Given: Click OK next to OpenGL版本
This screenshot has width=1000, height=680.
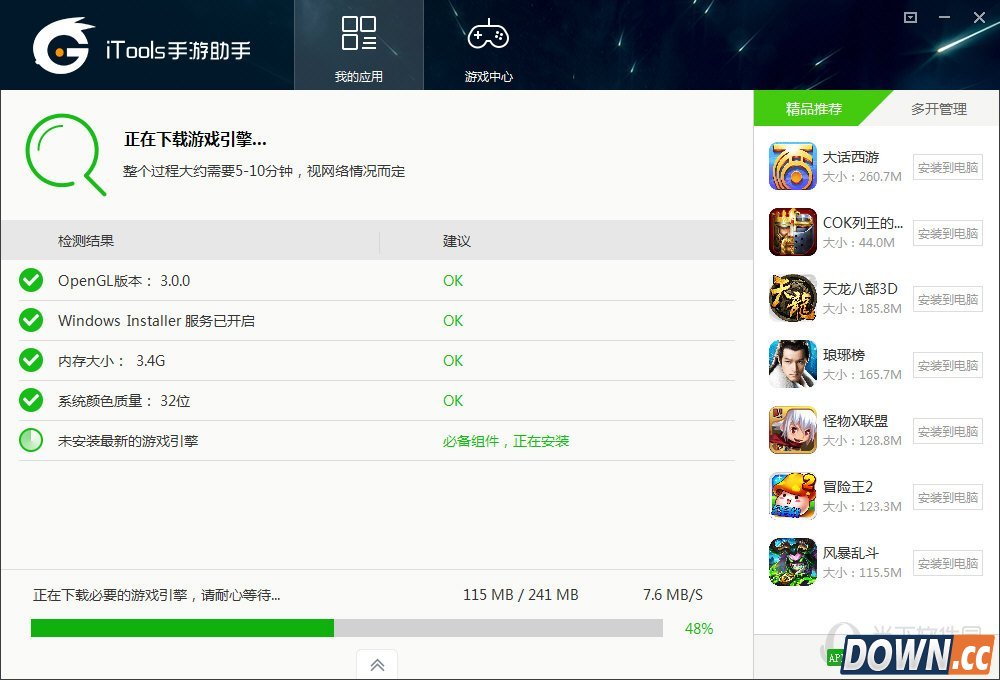Looking at the screenshot, I should [x=453, y=281].
